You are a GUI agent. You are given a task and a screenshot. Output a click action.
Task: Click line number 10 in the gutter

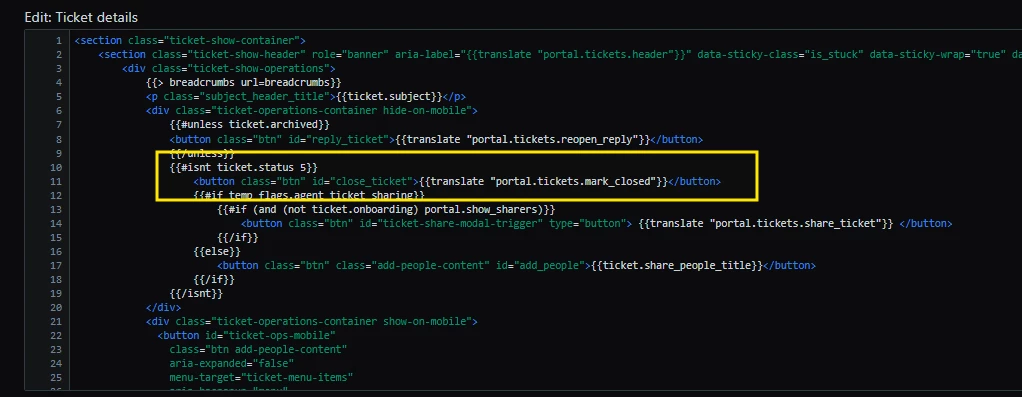click(57, 168)
